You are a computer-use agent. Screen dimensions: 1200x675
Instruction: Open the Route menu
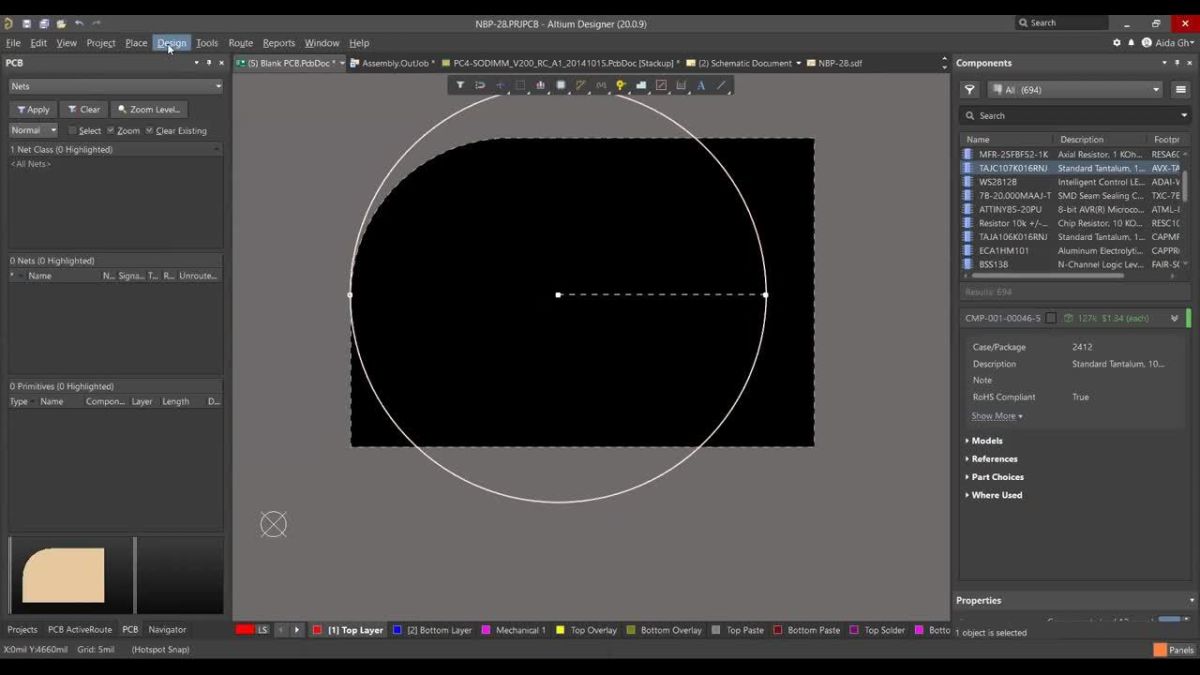pyautogui.click(x=241, y=43)
